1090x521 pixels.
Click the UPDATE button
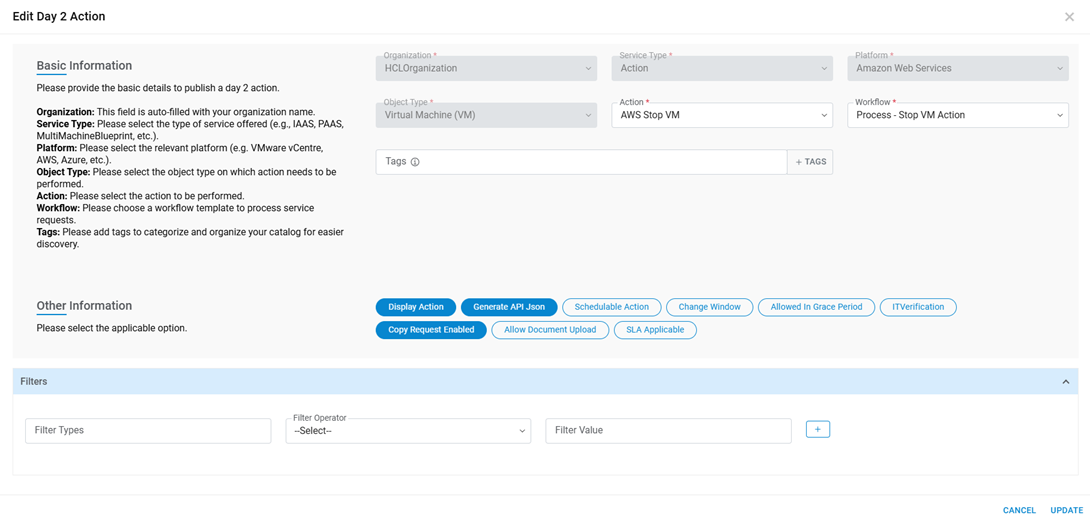(x=1066, y=510)
